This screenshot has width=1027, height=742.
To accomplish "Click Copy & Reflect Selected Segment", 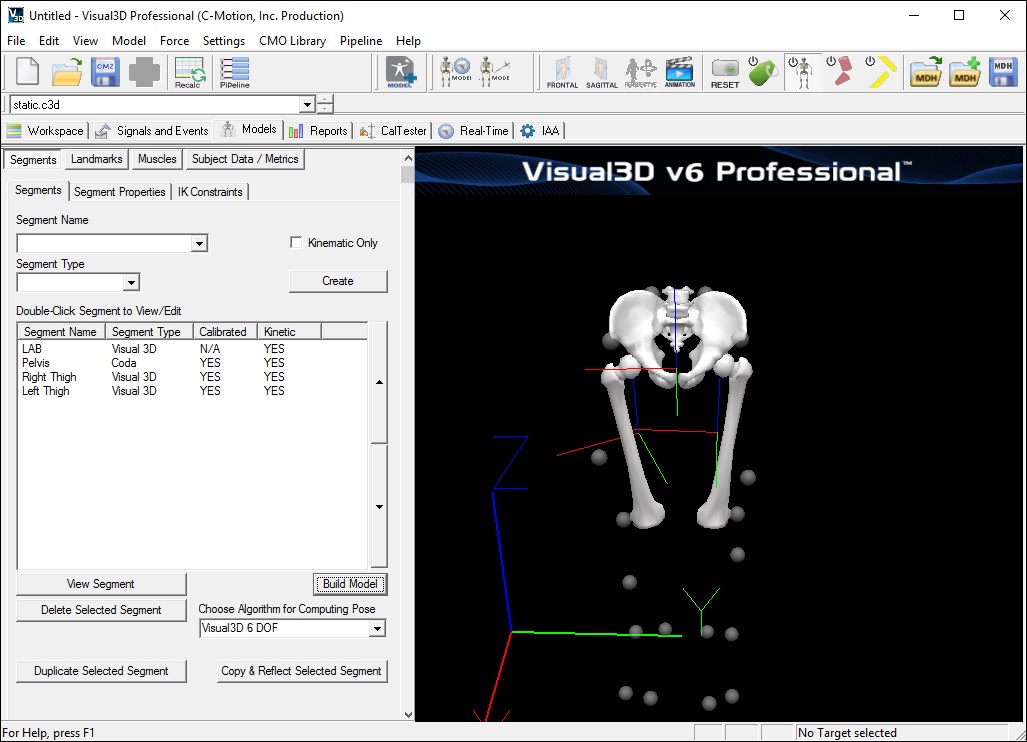I will click(x=301, y=671).
